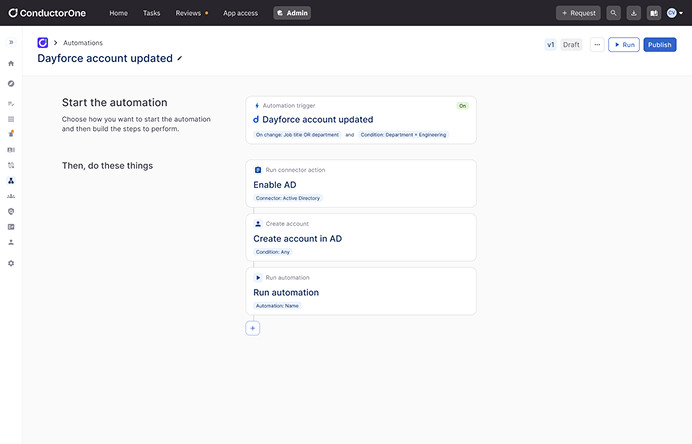Click the Create account person icon

[258, 224]
